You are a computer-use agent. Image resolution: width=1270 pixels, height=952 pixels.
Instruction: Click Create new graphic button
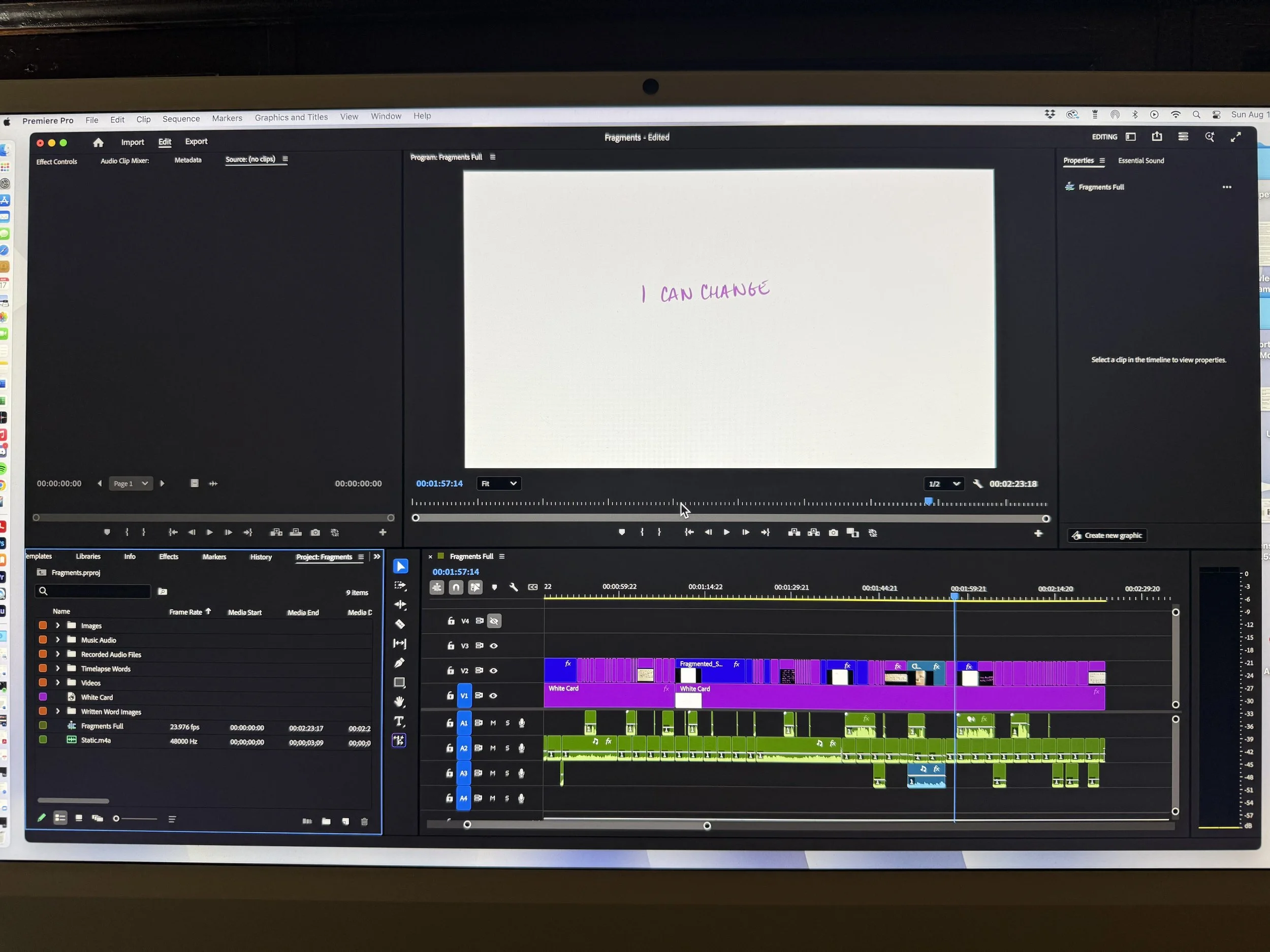coord(1107,535)
